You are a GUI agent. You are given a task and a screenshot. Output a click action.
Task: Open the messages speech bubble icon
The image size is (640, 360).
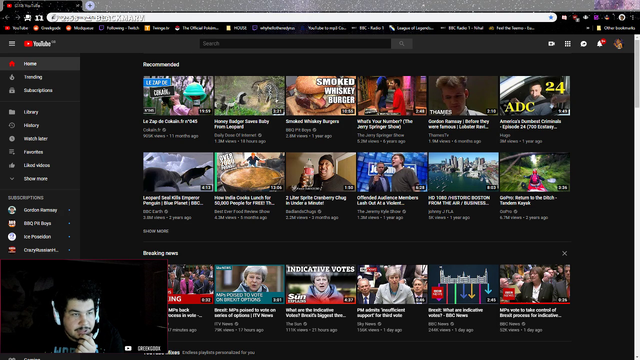click(584, 44)
